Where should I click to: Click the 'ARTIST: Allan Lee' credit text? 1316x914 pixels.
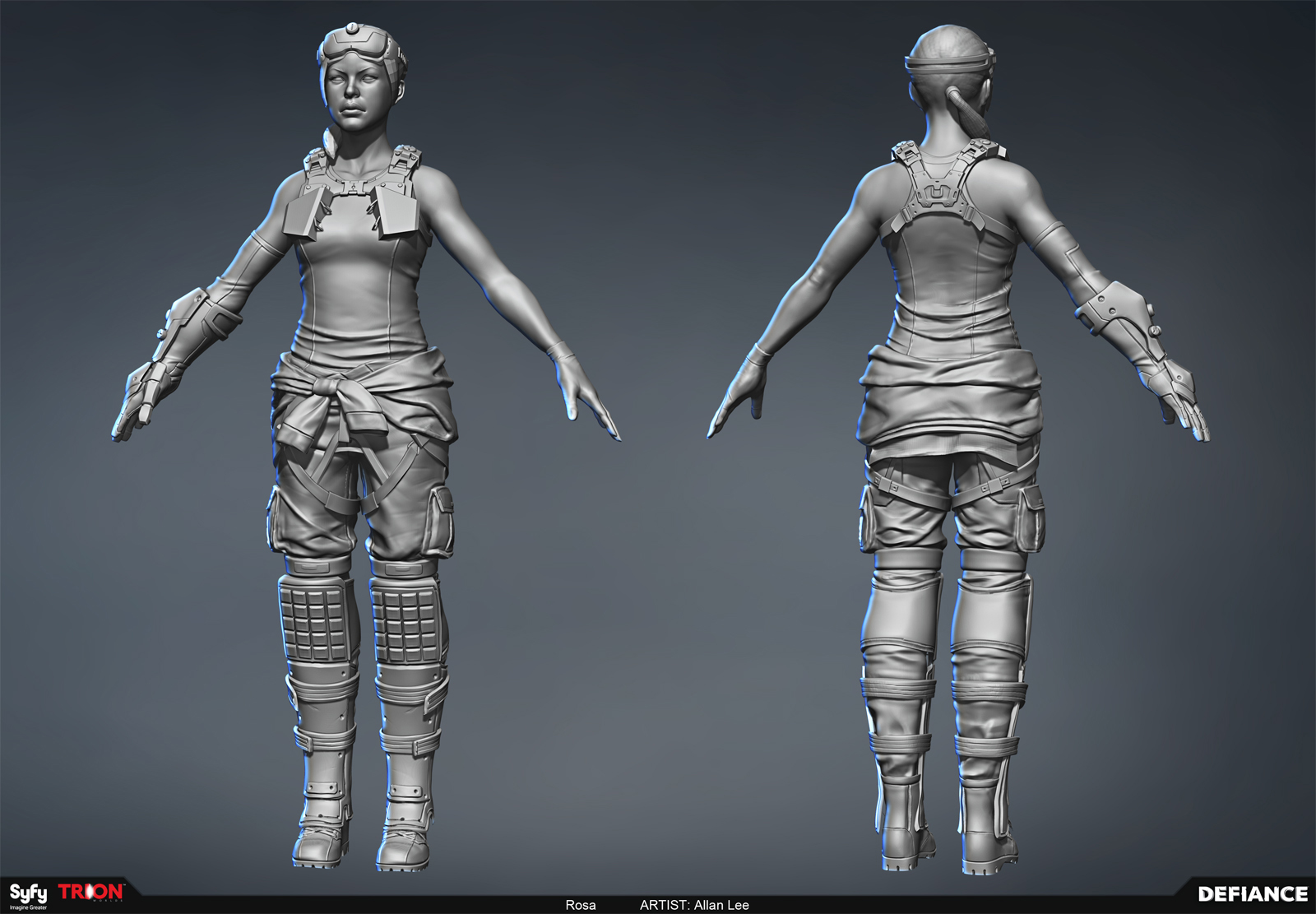(694, 905)
